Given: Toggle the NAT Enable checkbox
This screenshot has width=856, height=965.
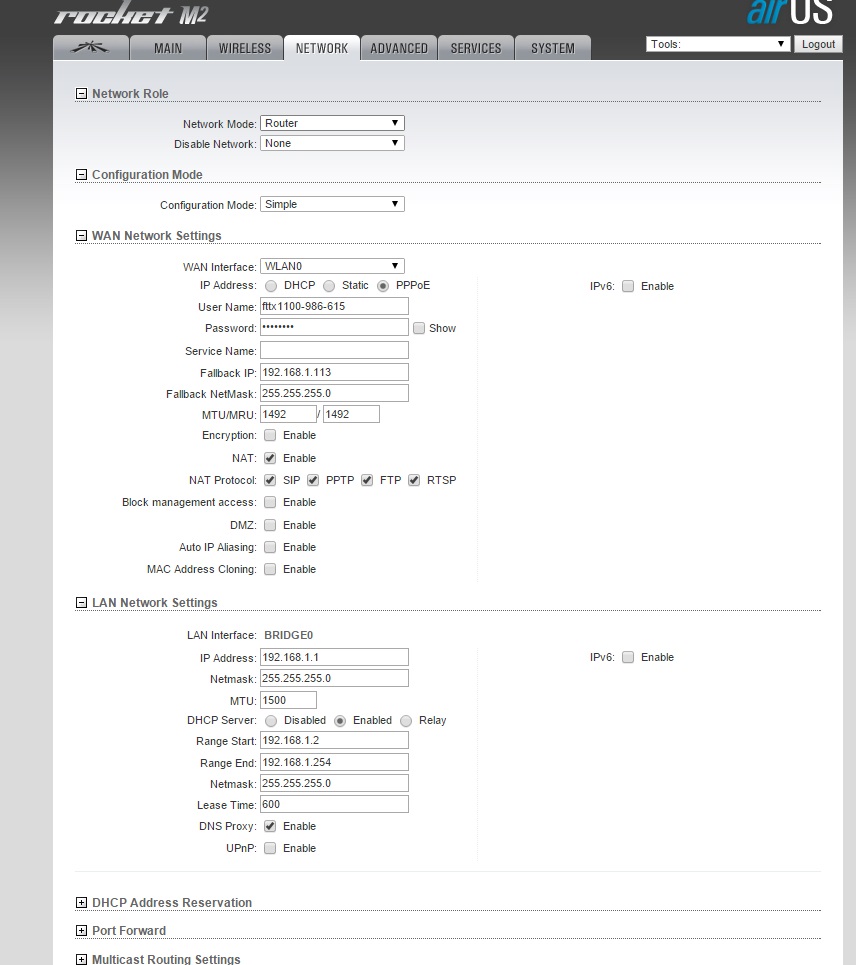Looking at the screenshot, I should (x=270, y=458).
